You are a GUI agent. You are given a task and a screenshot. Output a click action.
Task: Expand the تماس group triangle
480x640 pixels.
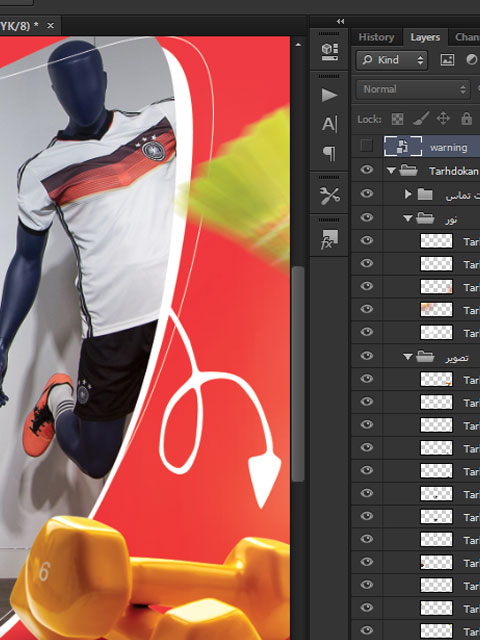click(x=408, y=194)
